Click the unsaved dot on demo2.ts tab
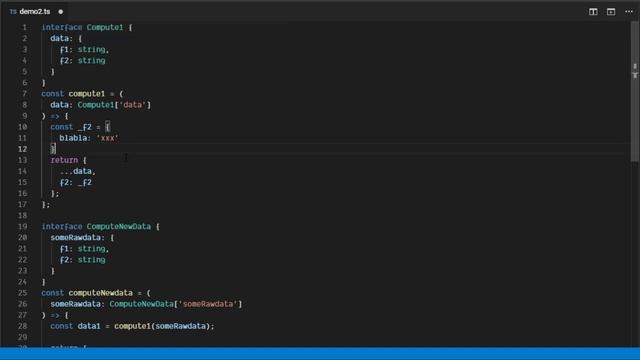 (61, 12)
